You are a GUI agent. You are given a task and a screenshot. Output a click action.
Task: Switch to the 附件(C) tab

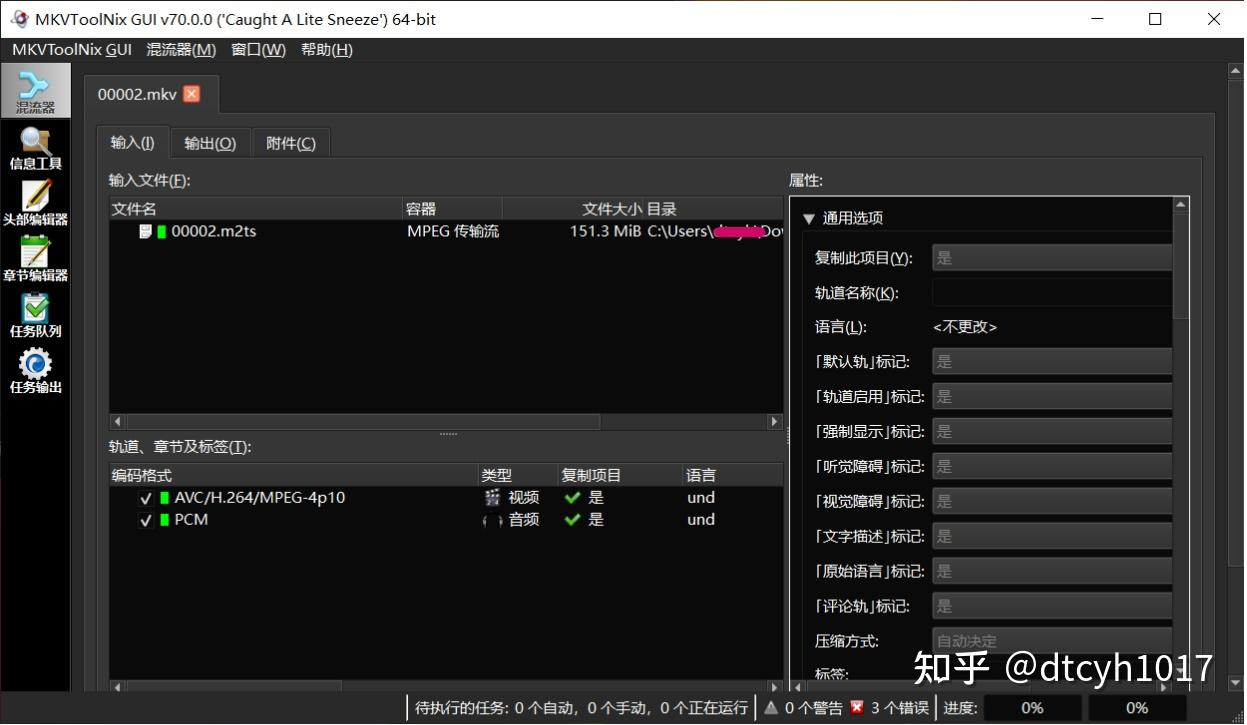point(291,144)
